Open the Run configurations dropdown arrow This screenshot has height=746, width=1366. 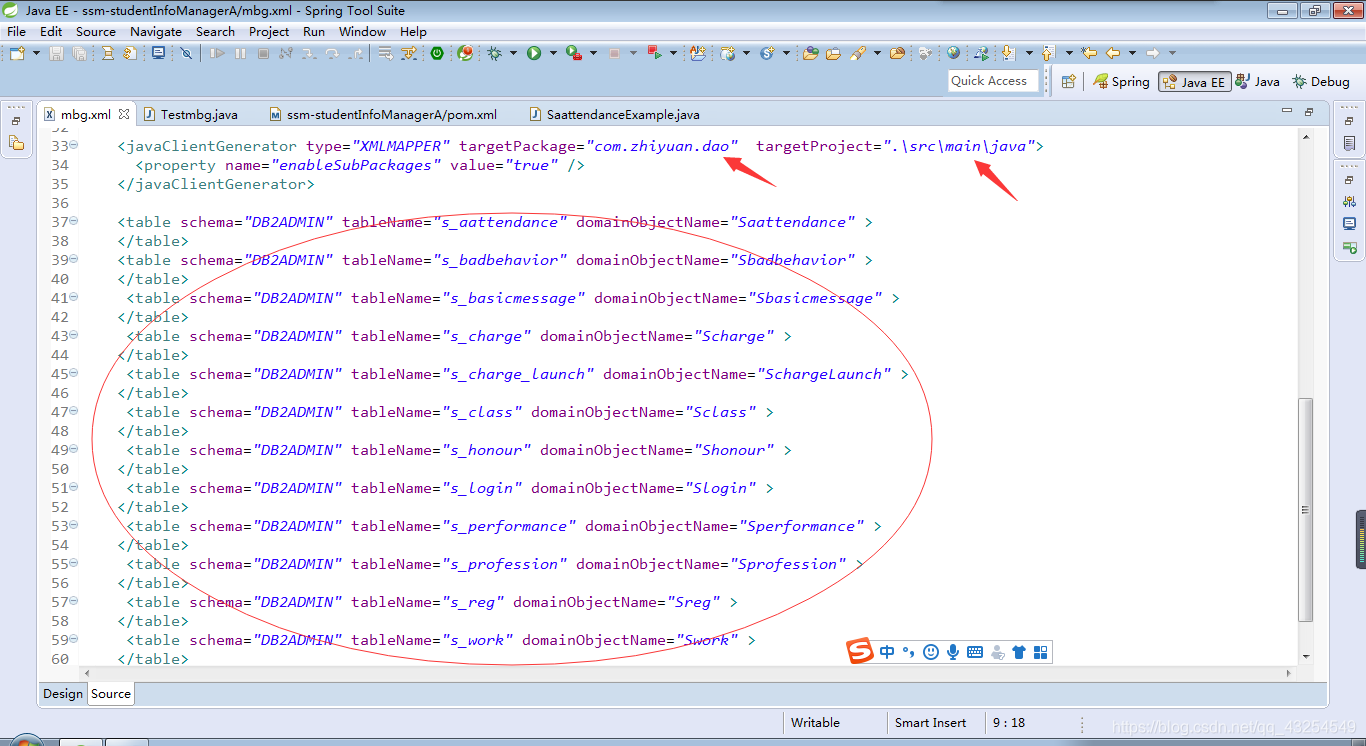coord(553,53)
